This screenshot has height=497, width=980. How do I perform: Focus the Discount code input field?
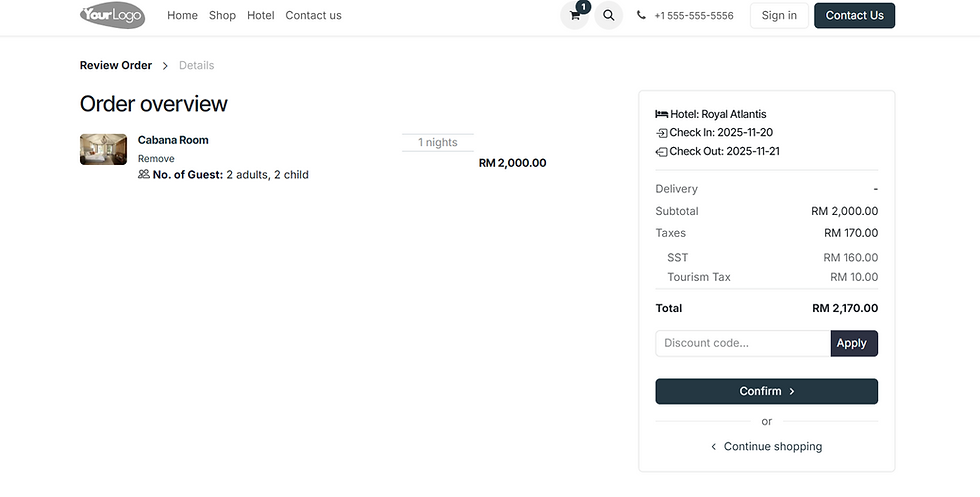point(742,343)
